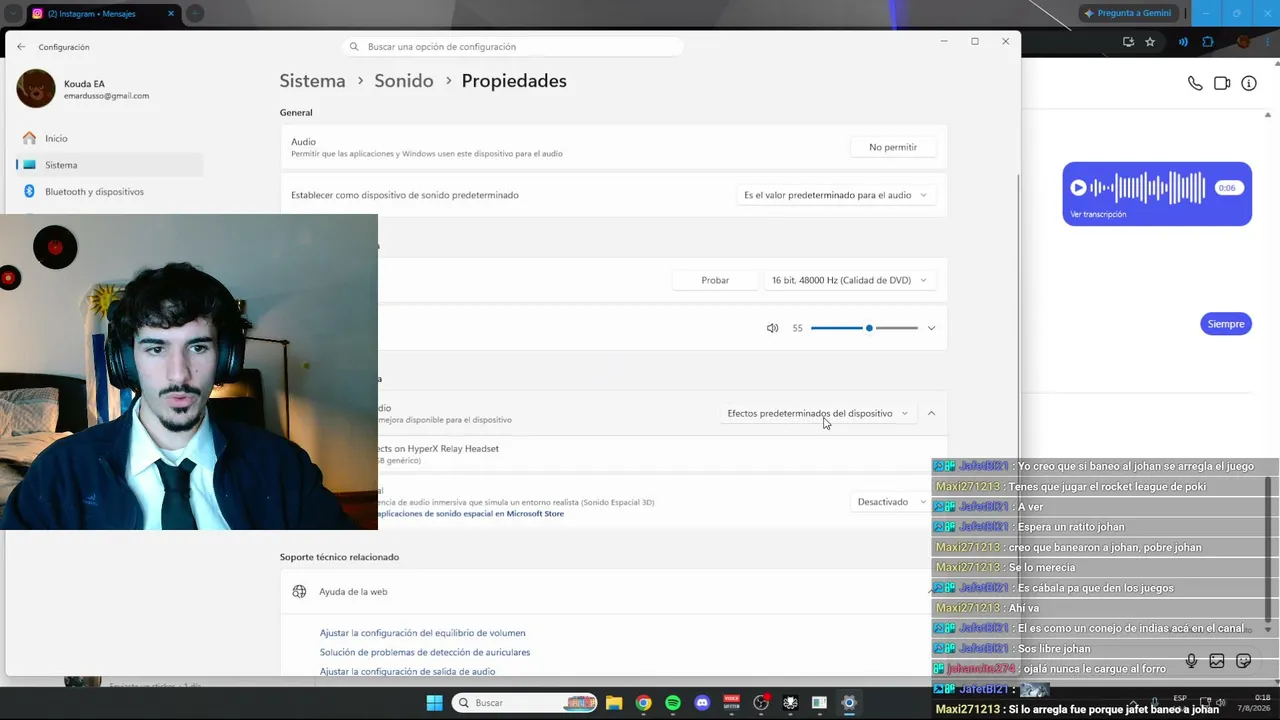Click the Instagram sticker icon
Screen dimensions: 1280x720
[1244, 661]
